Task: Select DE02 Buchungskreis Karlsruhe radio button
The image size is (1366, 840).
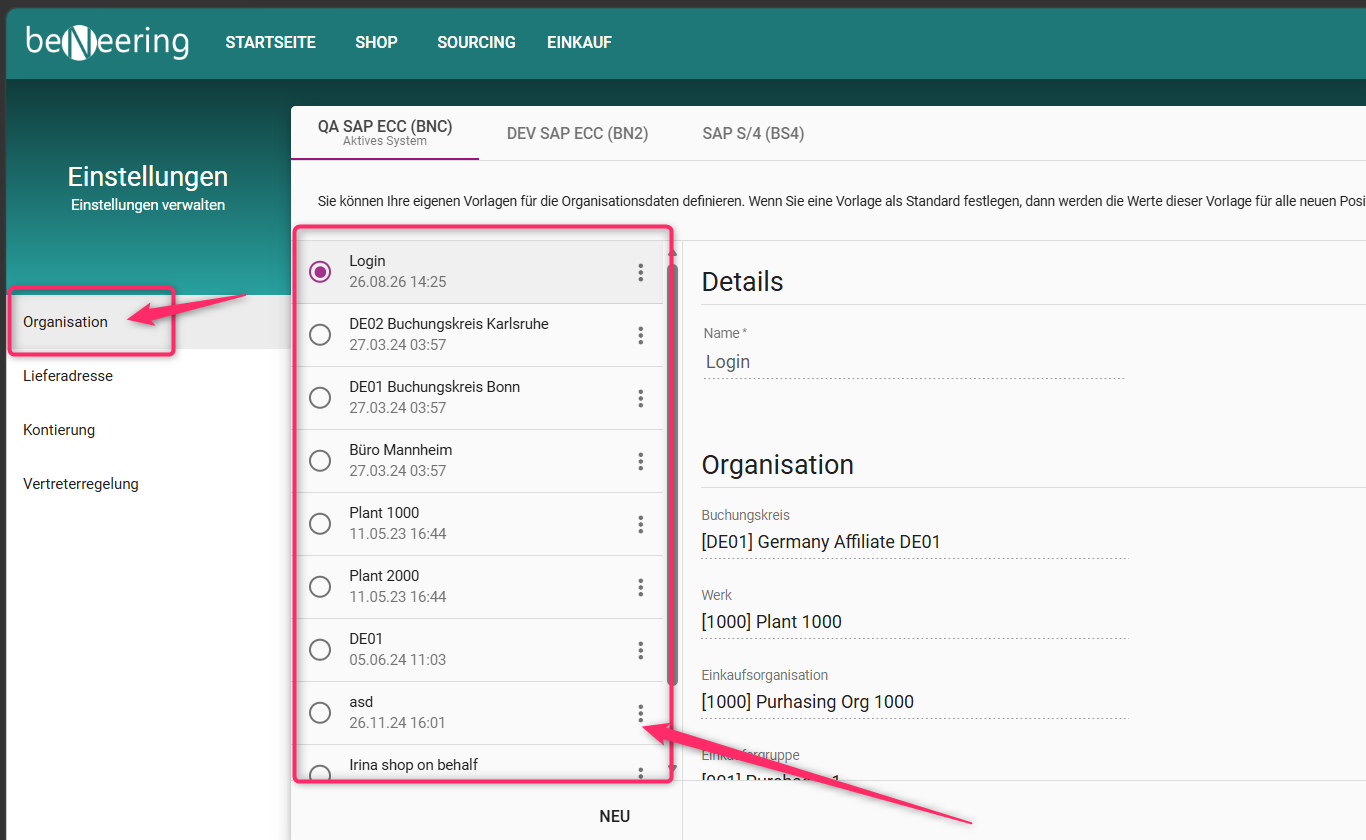Action: tap(320, 335)
